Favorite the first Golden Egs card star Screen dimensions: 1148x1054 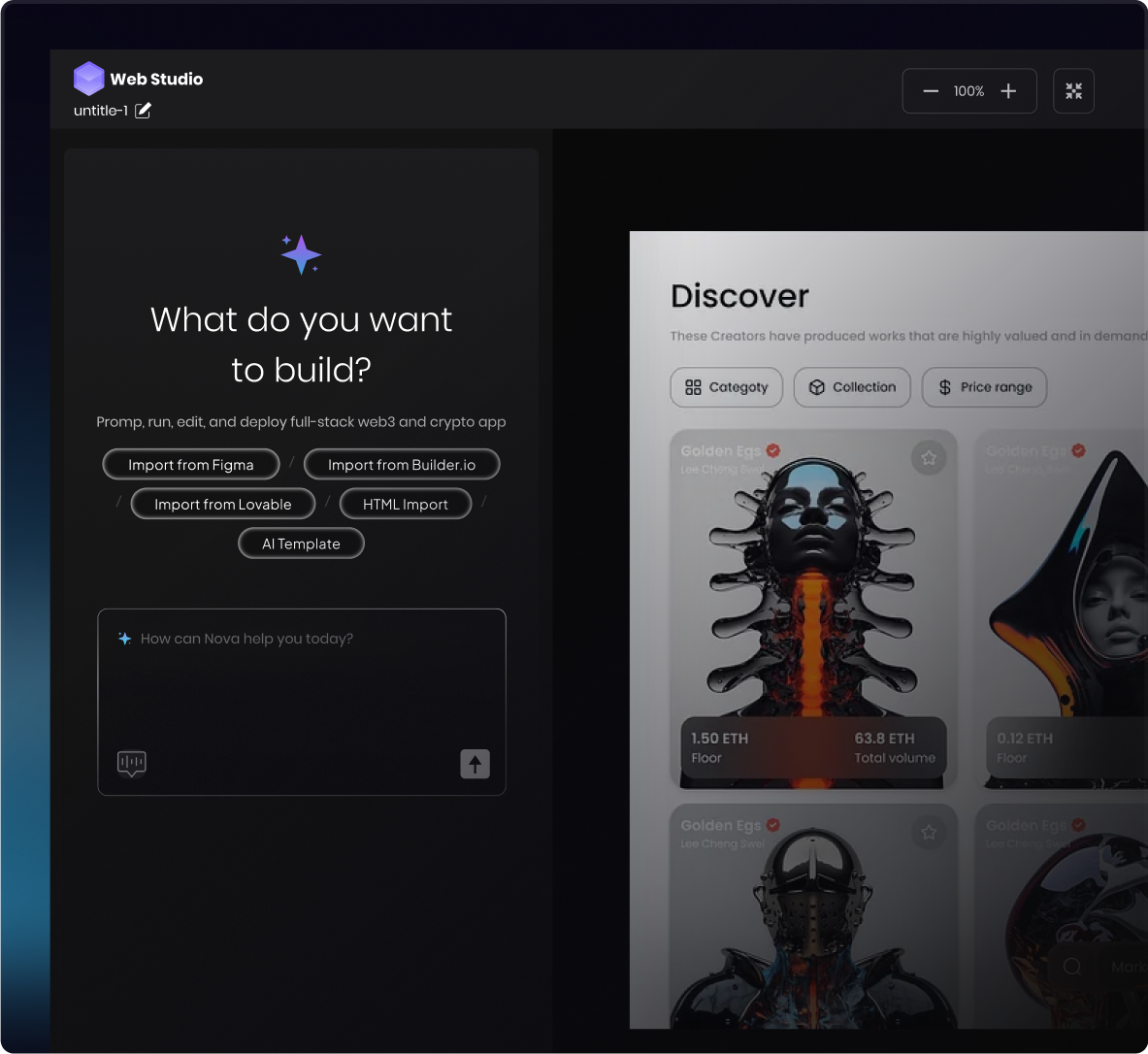tap(929, 458)
